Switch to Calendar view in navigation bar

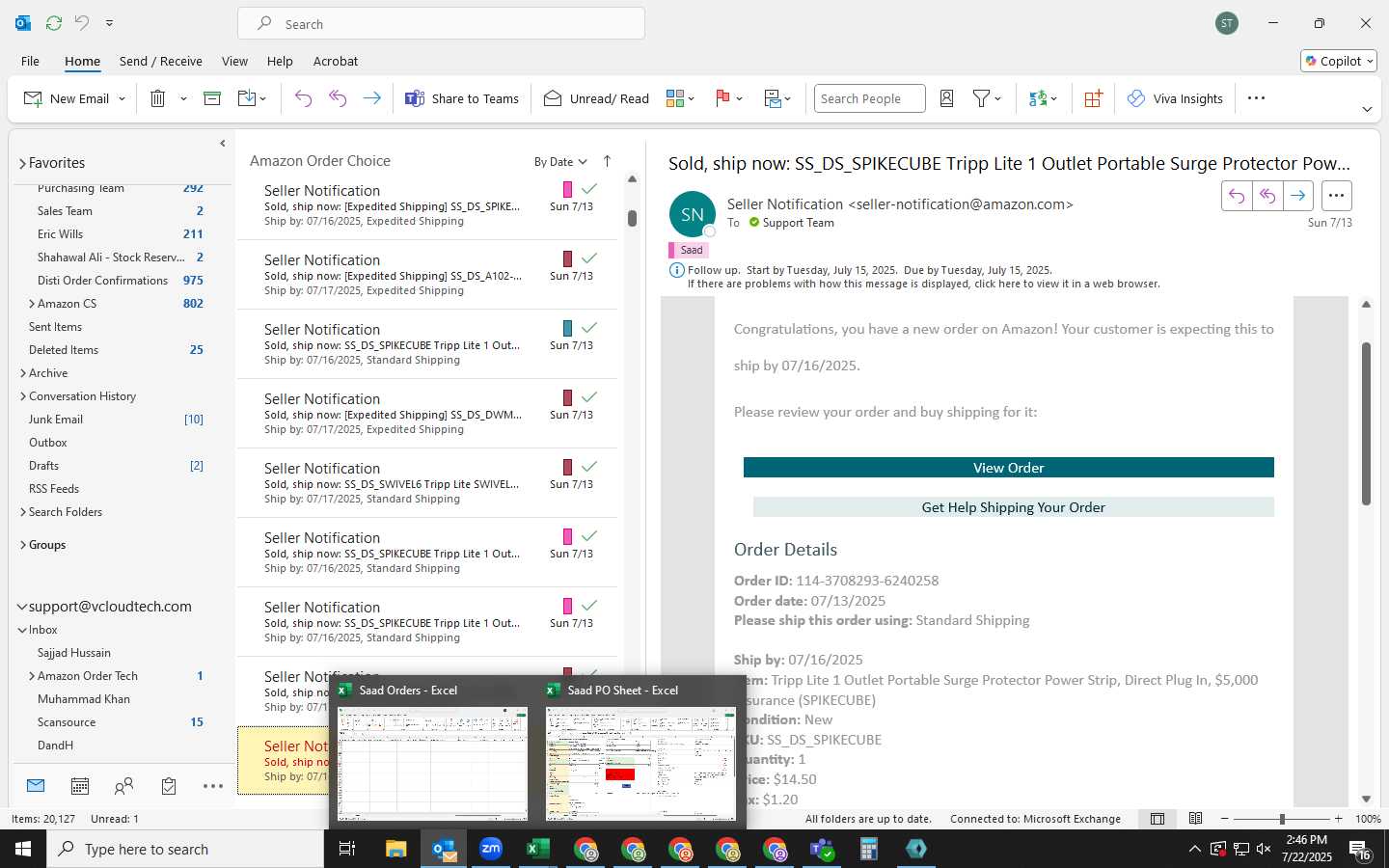point(80,786)
